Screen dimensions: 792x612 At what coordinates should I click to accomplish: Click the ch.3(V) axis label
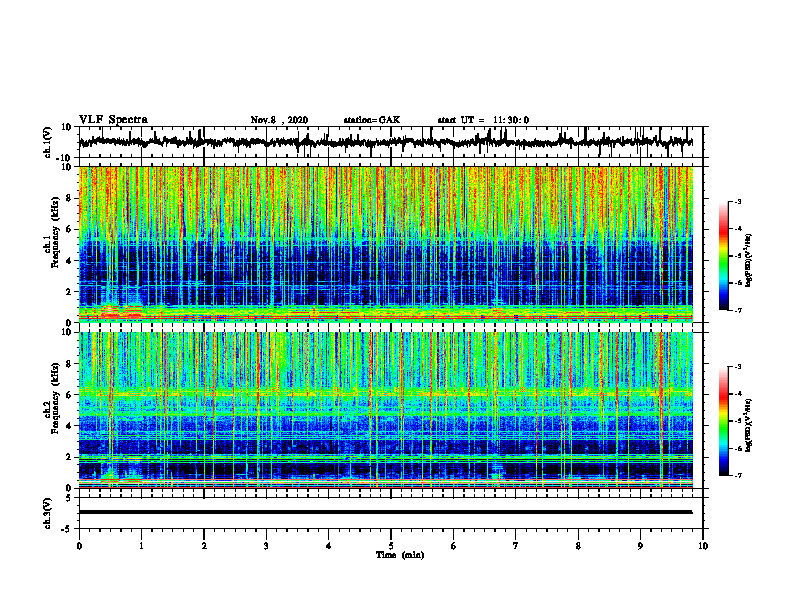point(48,513)
